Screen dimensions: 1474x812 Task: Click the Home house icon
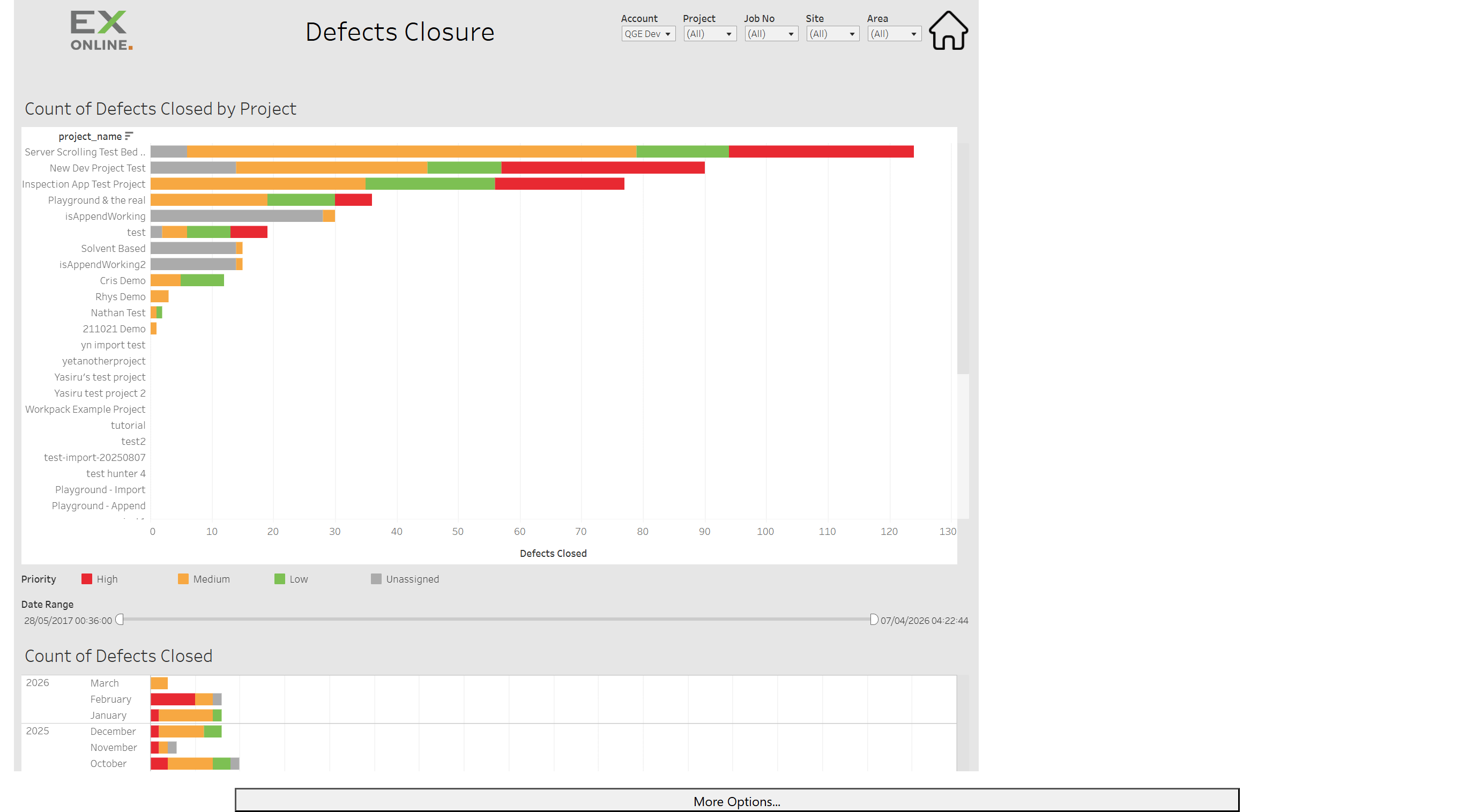[948, 31]
